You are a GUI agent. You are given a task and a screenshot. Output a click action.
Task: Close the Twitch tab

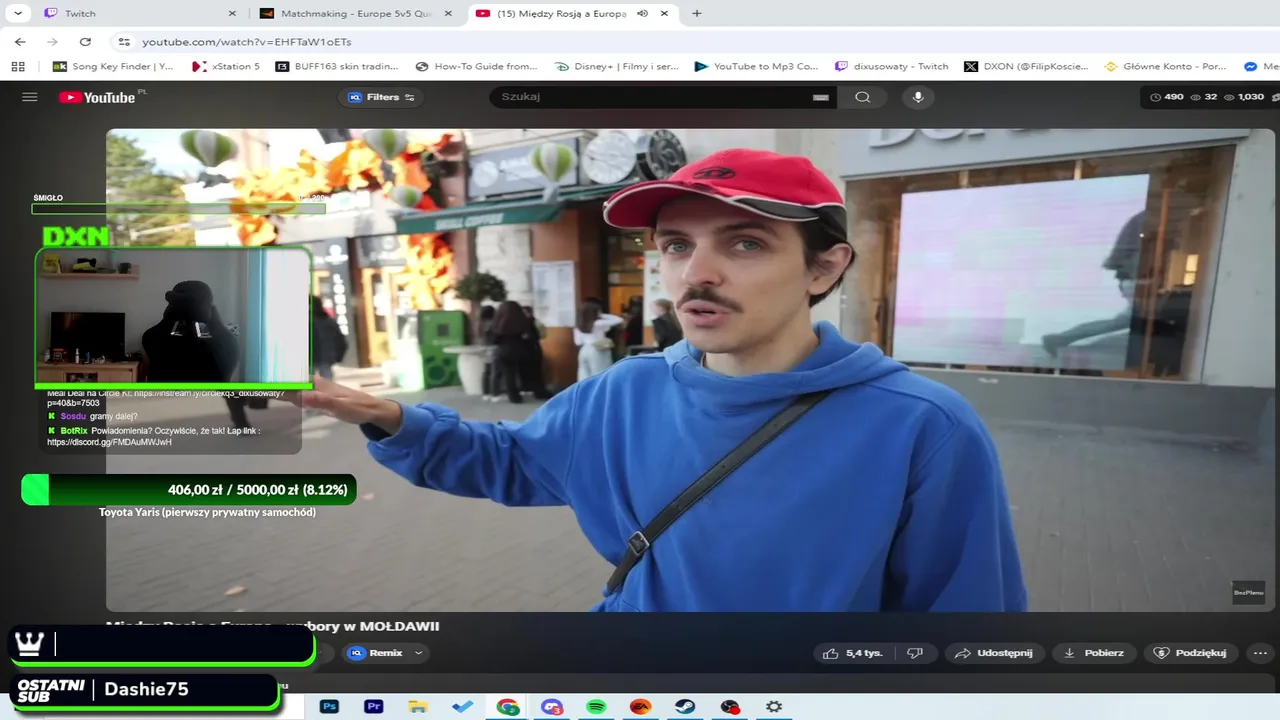[x=232, y=14]
